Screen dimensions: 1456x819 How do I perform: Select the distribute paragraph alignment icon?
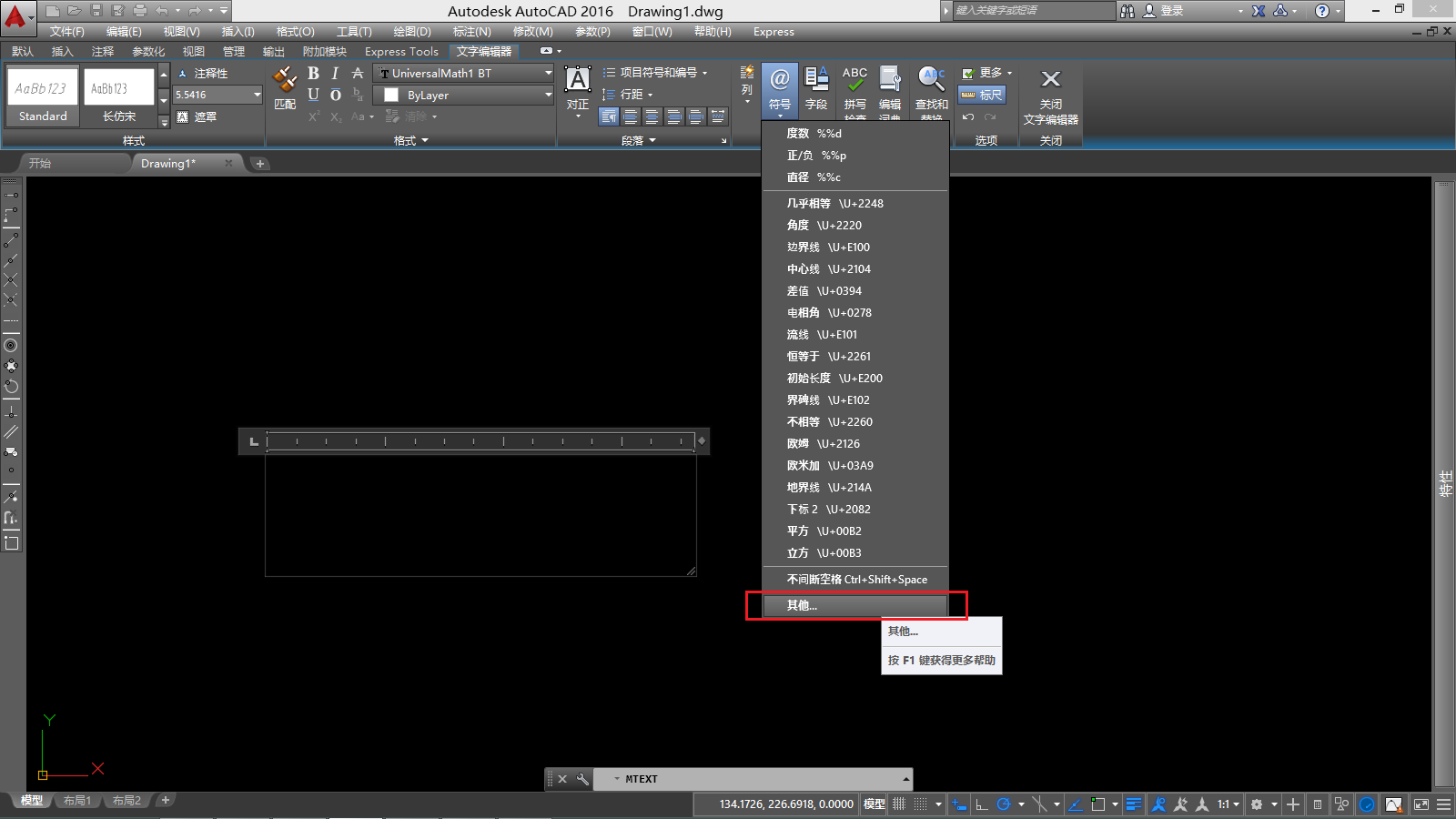tap(718, 116)
